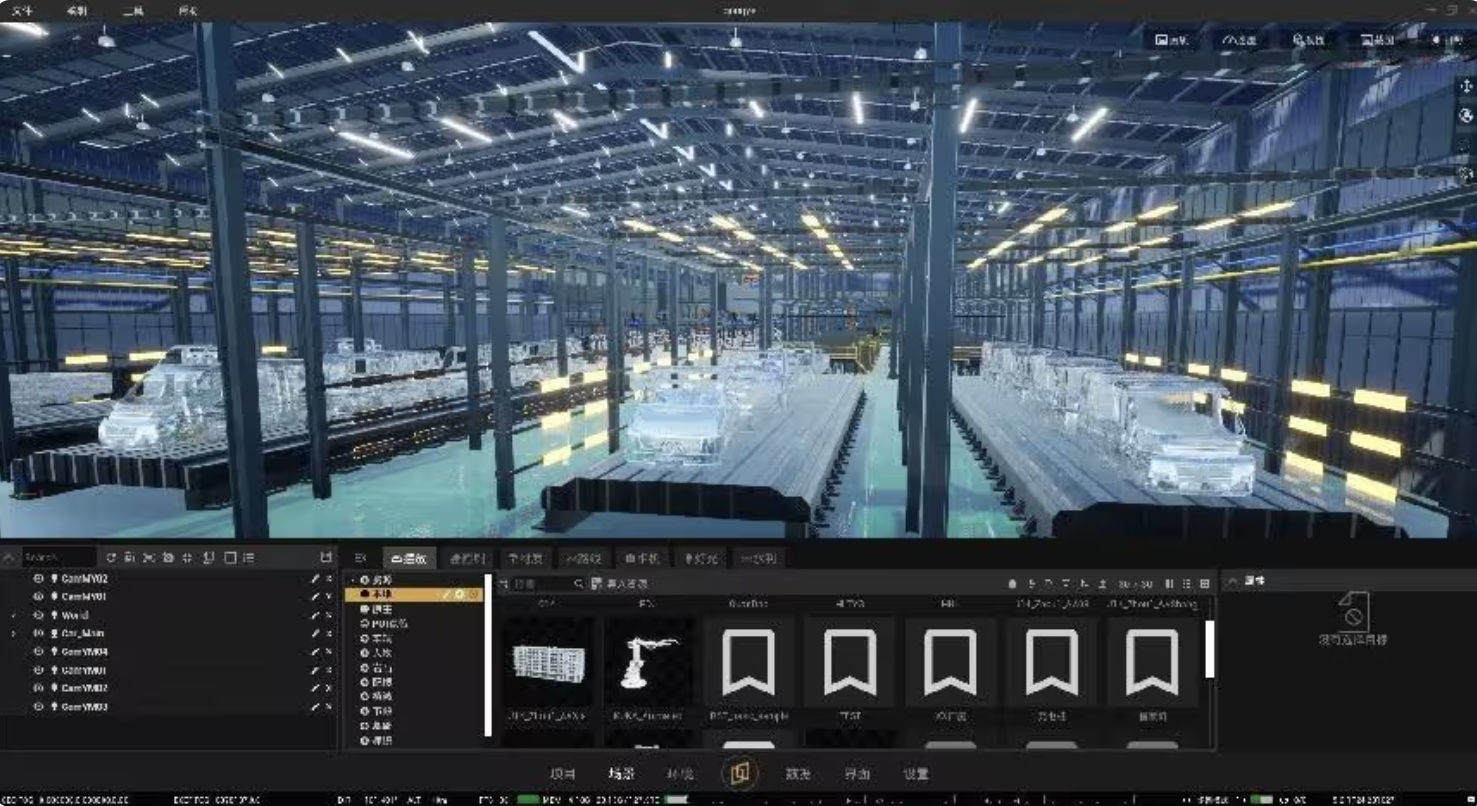Collapse the top asset category tree arrow
The height and width of the screenshot is (806, 1477).
(352, 580)
